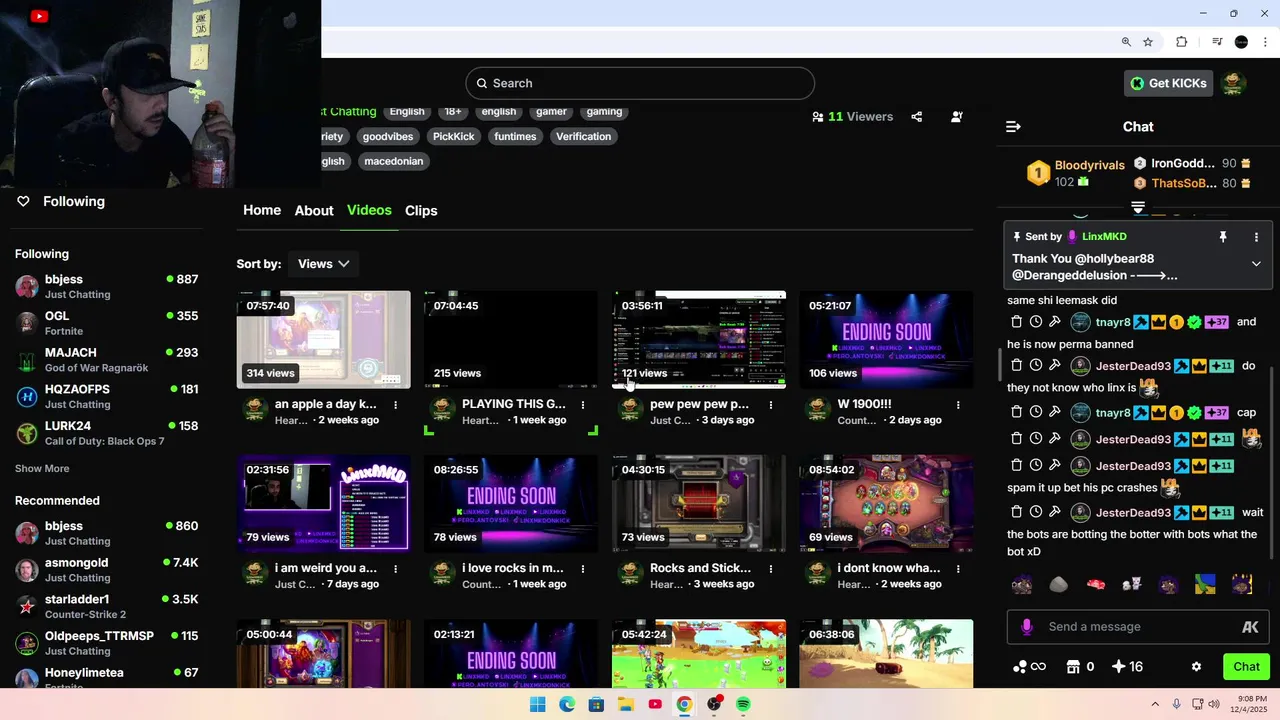1280x720 pixels.
Task: Click the share icon beside viewer count
Action: pyautogui.click(x=916, y=117)
